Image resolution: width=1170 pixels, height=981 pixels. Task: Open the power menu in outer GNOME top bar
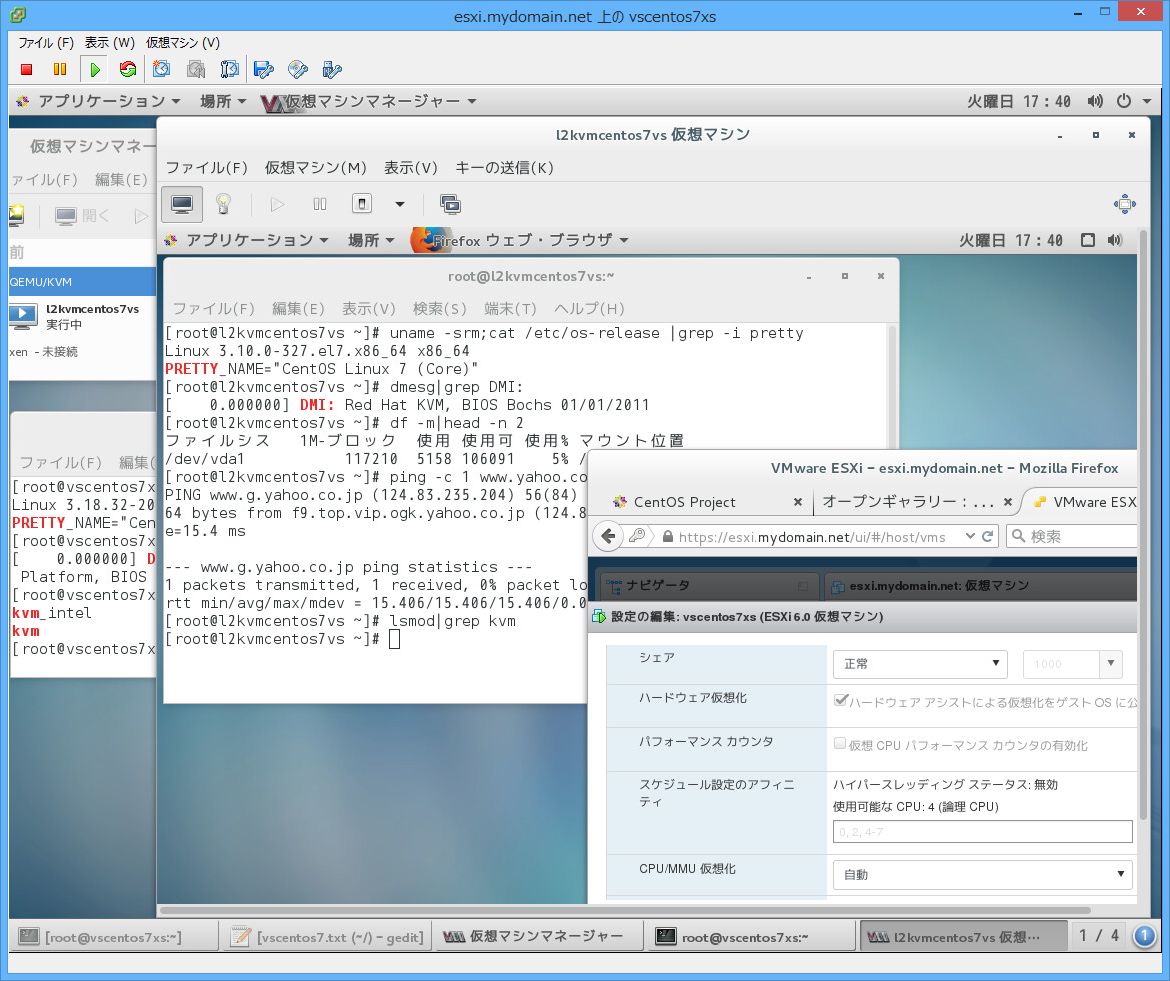pos(1133,101)
